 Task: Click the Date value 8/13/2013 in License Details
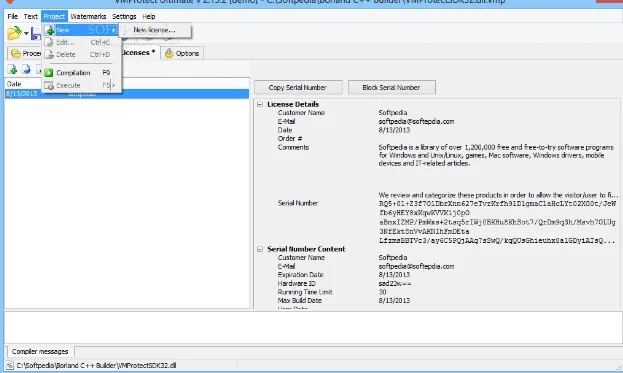[x=394, y=130]
